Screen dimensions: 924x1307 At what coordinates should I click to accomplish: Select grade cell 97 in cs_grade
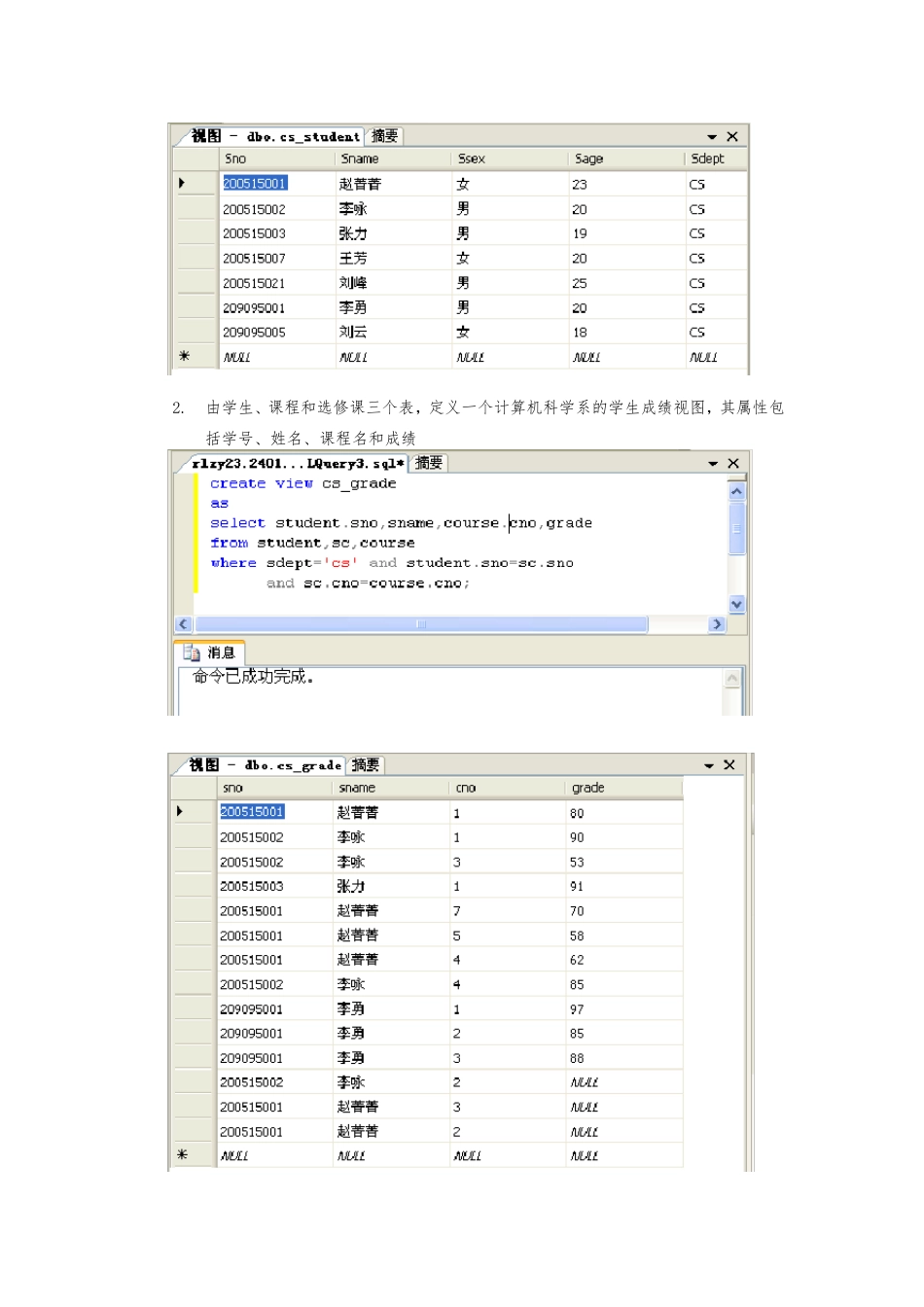coord(623,1009)
